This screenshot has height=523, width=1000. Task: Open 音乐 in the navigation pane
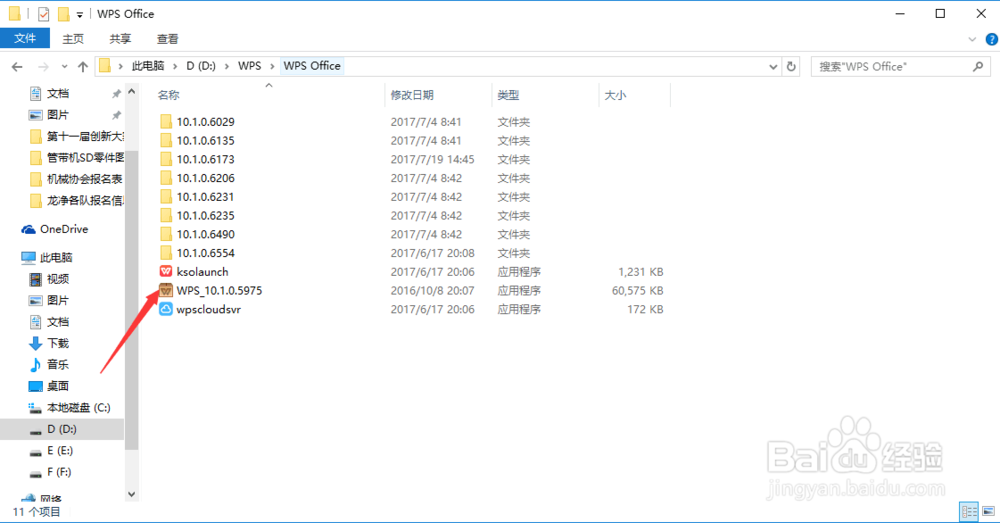coord(49,365)
